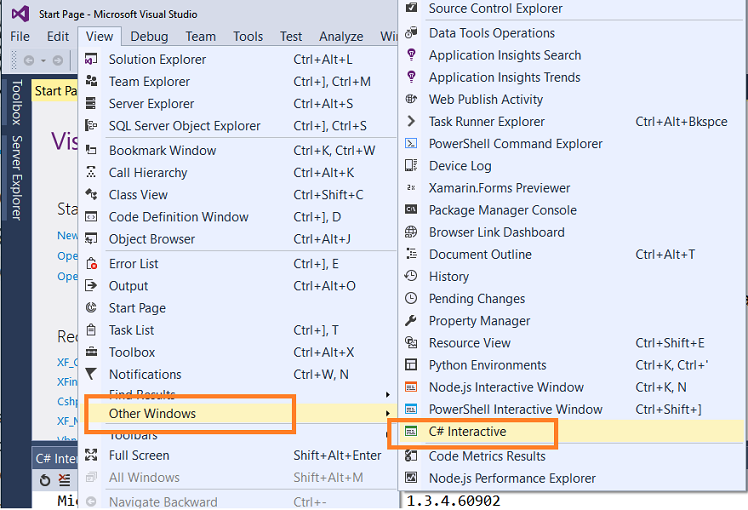This screenshot has height=510, width=748.
Task: Click the Application Insights Trends lightbulb icon
Action: coord(411,77)
